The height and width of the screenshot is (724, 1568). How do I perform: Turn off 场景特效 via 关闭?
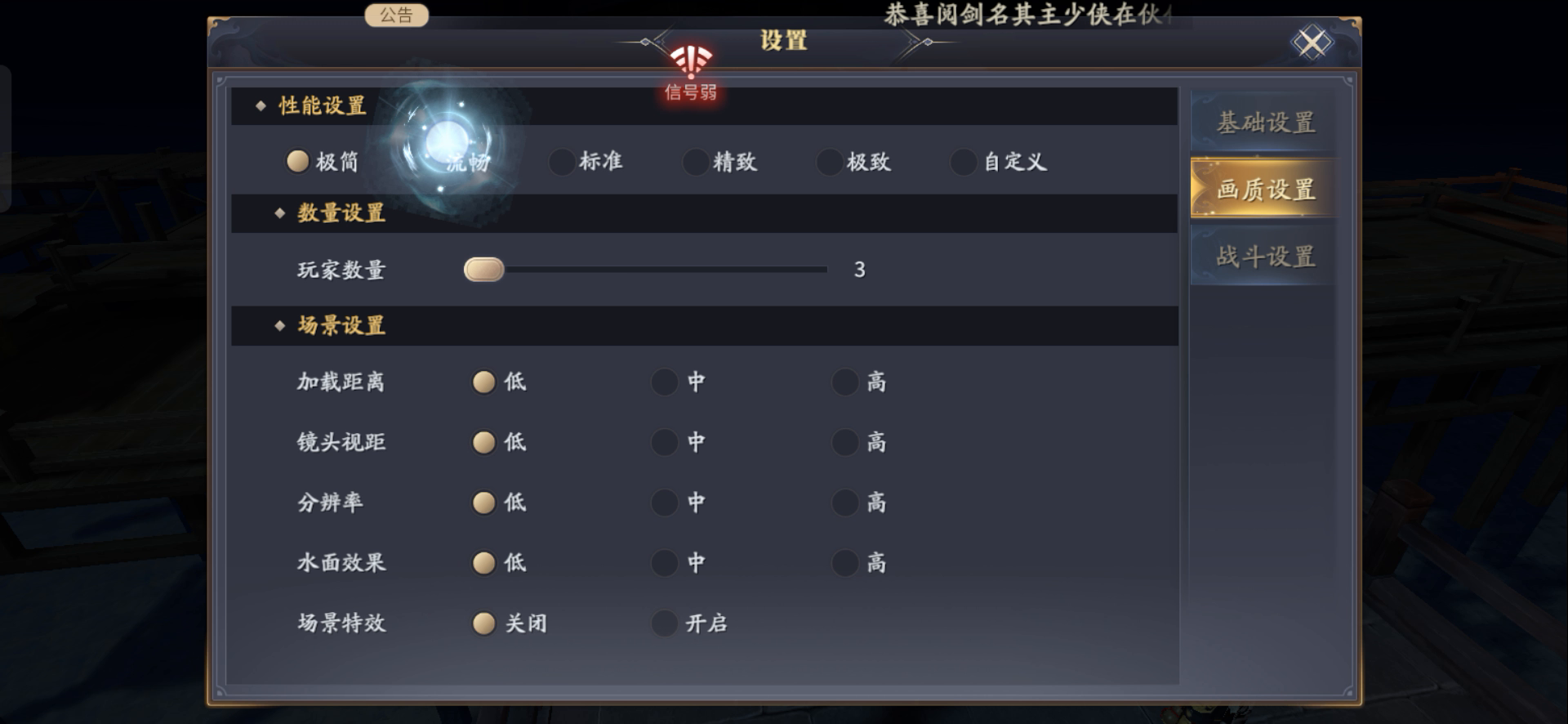[510, 623]
